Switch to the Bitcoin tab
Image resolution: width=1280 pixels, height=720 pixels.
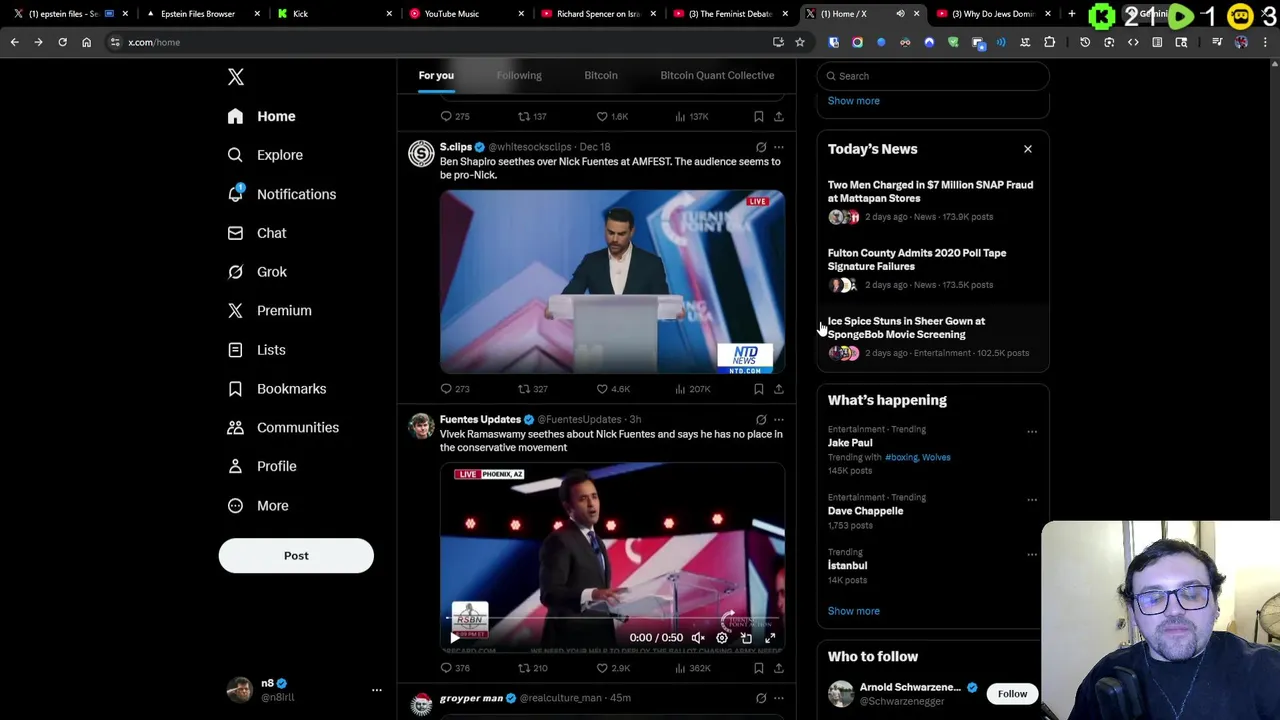point(601,76)
